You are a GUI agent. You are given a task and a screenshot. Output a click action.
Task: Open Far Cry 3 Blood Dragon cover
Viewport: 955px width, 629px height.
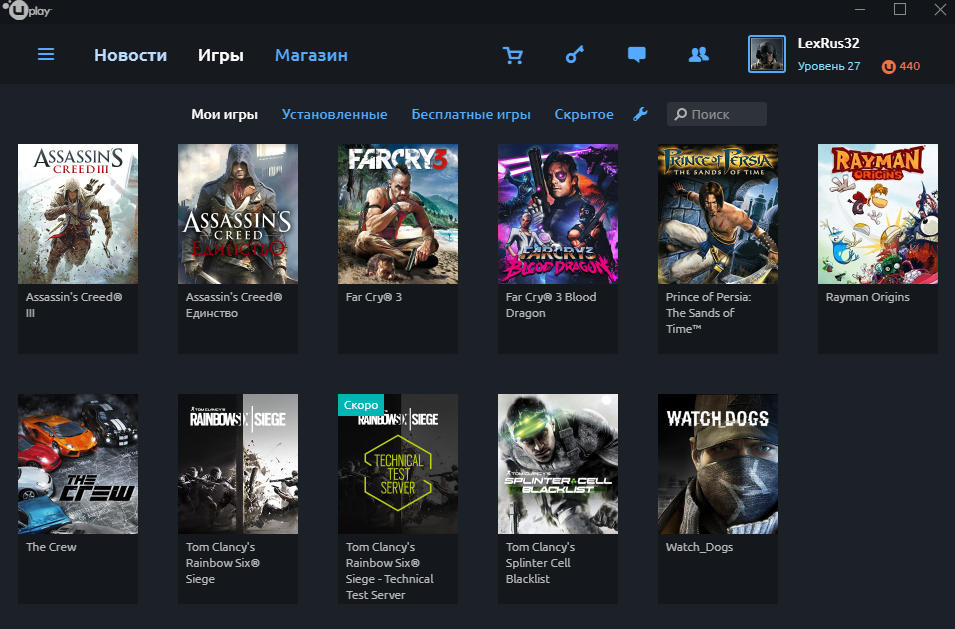pyautogui.click(x=558, y=214)
